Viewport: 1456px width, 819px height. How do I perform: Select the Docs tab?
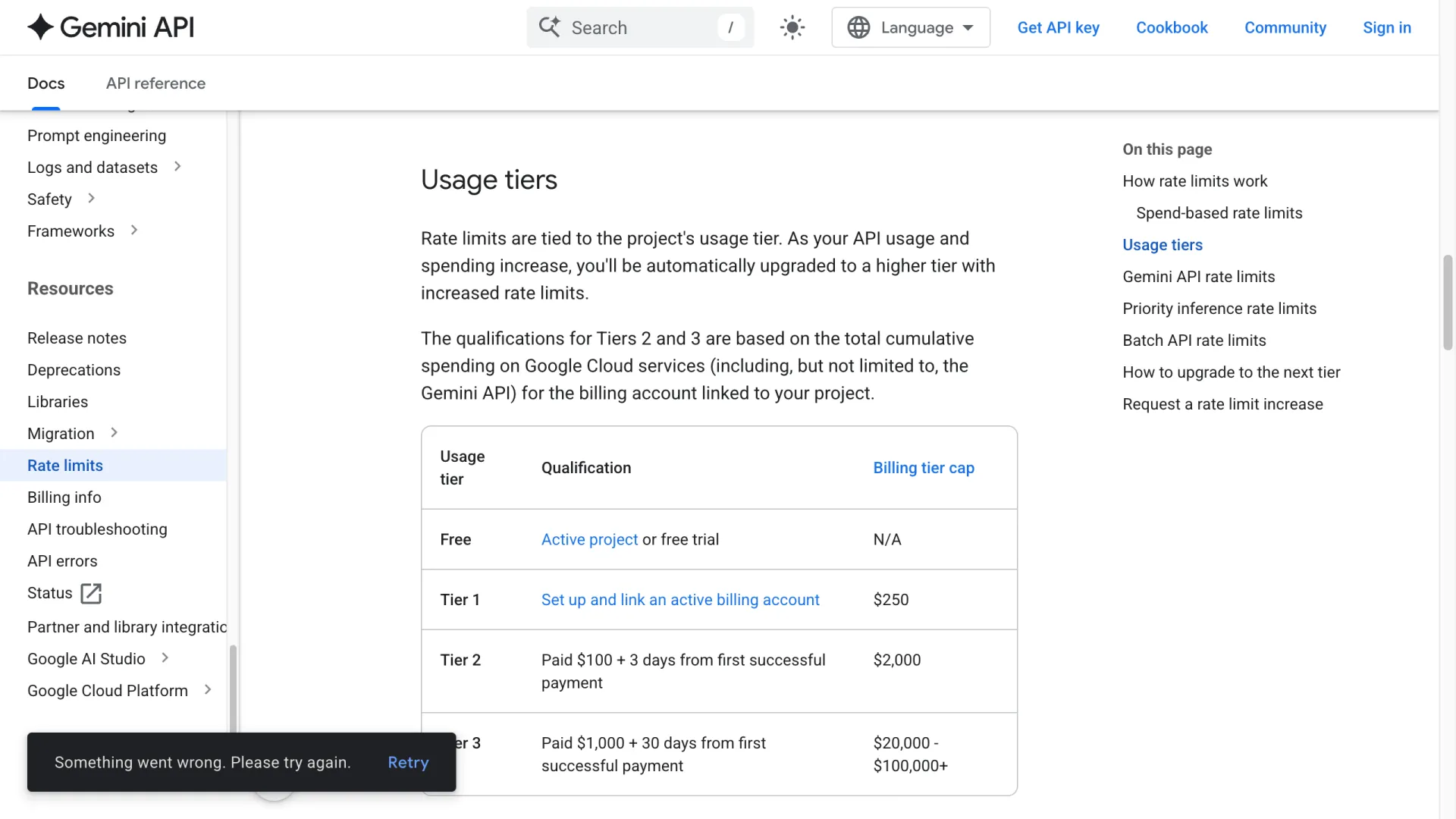tap(46, 83)
